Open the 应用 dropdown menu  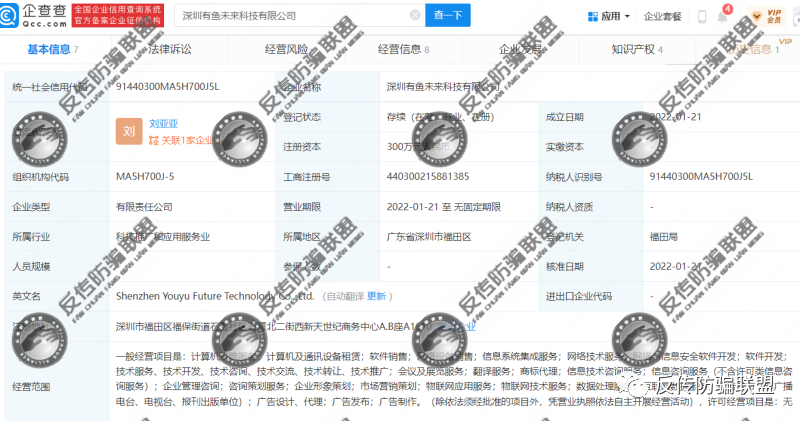coord(609,16)
